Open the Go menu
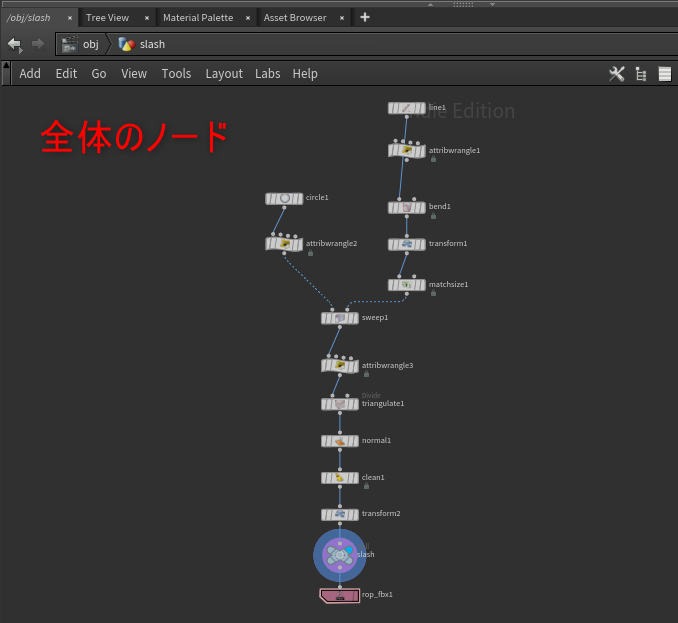Viewport: 678px width, 623px height. pyautogui.click(x=99, y=73)
